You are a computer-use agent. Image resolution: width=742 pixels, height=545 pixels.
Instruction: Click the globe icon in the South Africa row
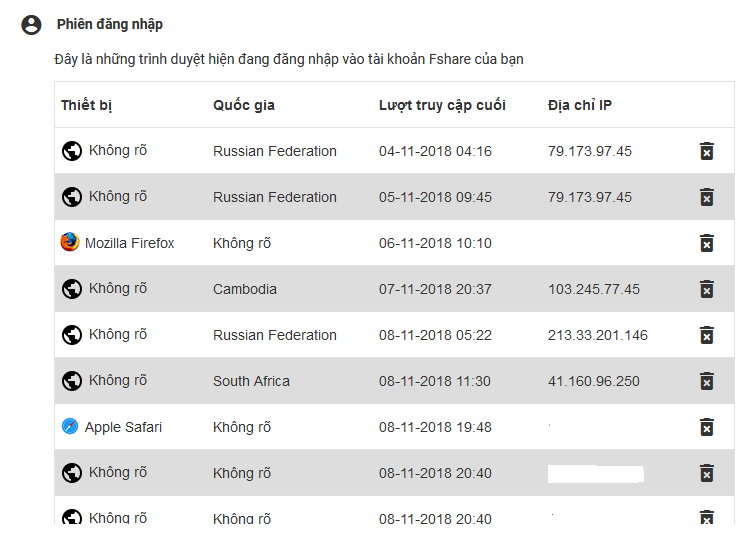(72, 381)
